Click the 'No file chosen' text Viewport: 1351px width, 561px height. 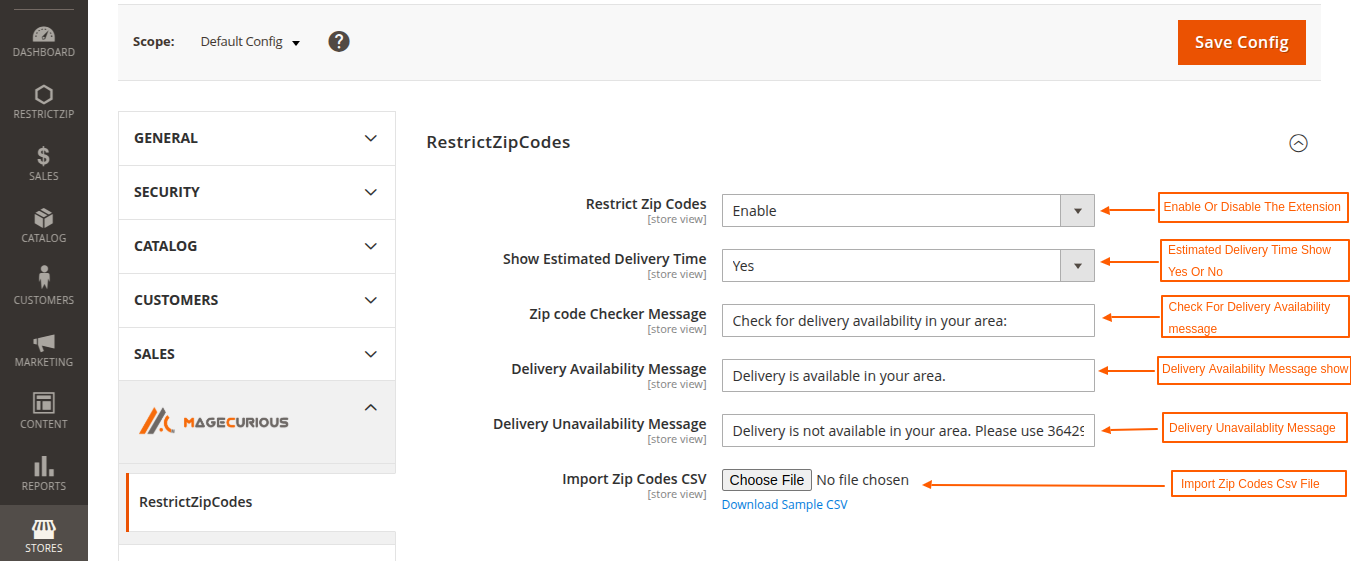click(x=862, y=480)
